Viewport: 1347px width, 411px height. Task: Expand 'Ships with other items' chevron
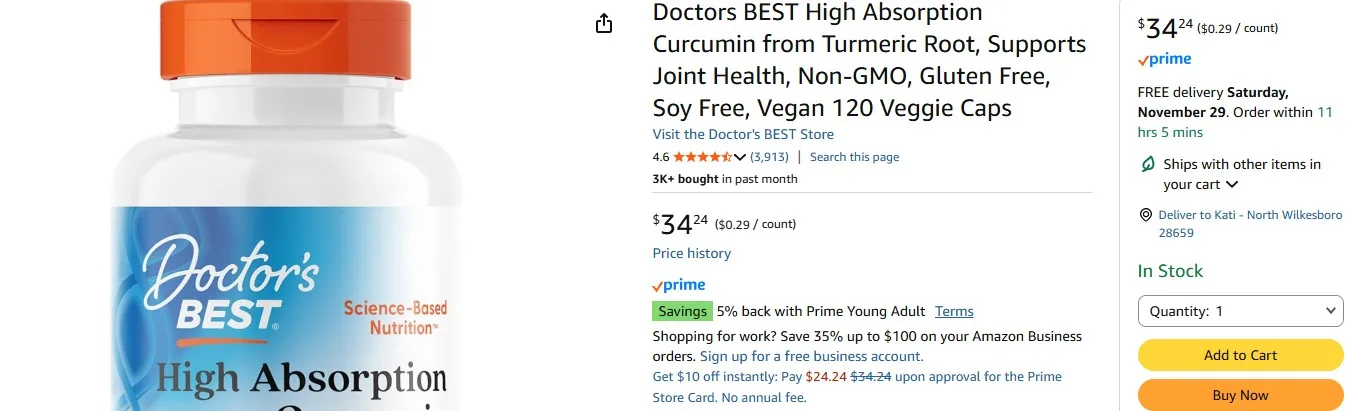pyautogui.click(x=1232, y=185)
